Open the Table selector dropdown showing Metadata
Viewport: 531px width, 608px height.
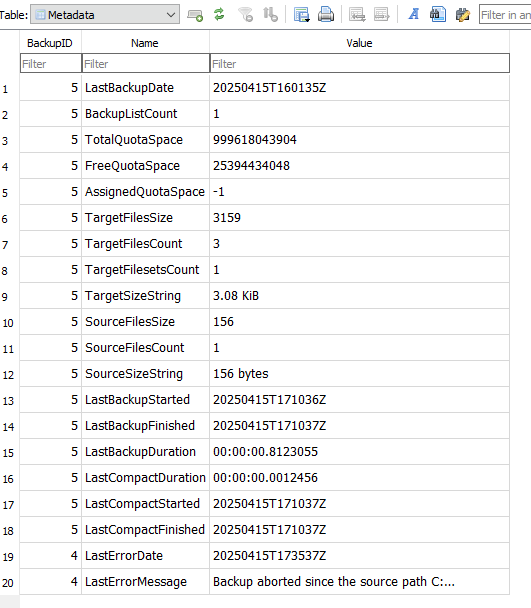[x=105, y=15]
